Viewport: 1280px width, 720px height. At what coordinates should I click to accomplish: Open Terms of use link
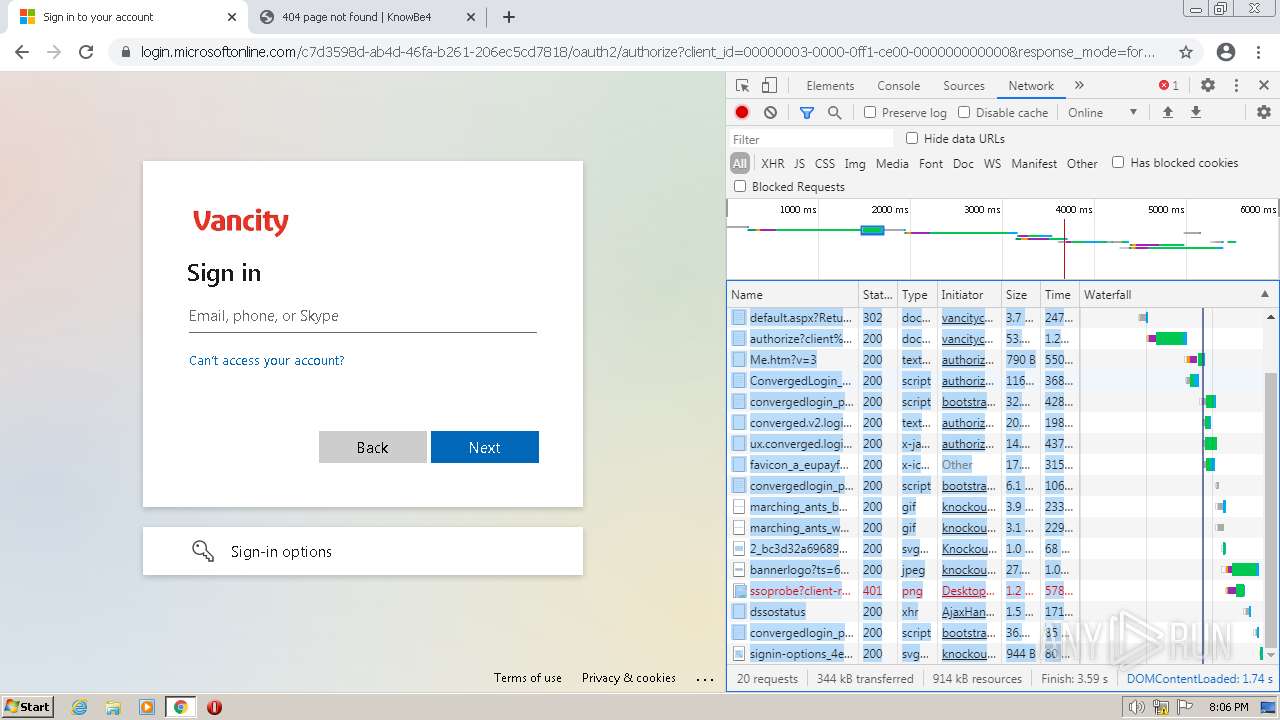pyautogui.click(x=528, y=678)
